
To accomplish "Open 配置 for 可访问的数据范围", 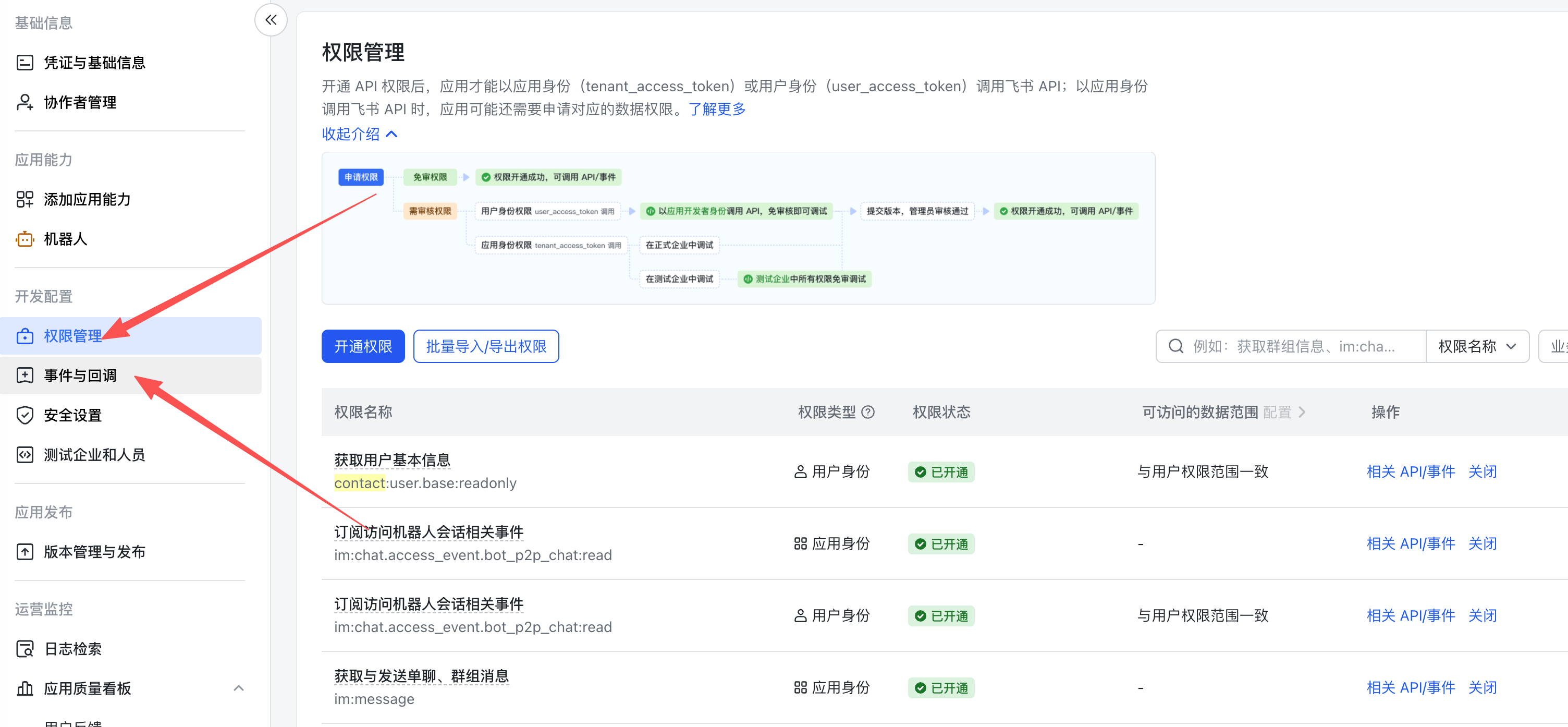I will pyautogui.click(x=1284, y=412).
